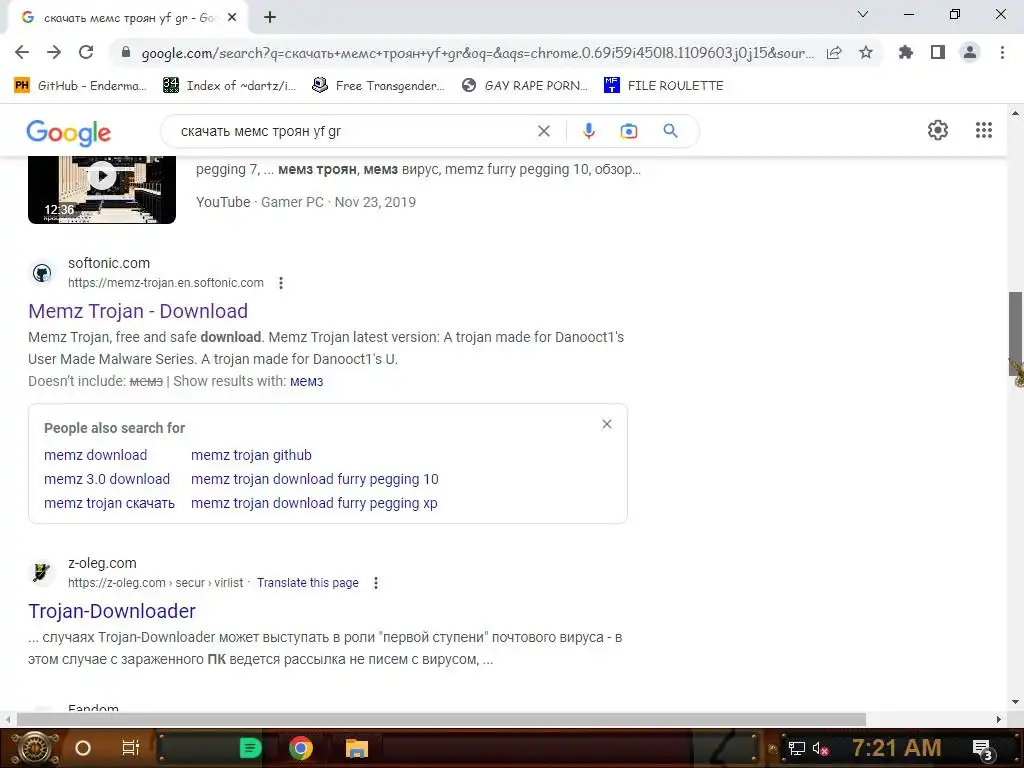Open Chrome profile avatar
This screenshot has height=768, width=1024.
coord(970,52)
